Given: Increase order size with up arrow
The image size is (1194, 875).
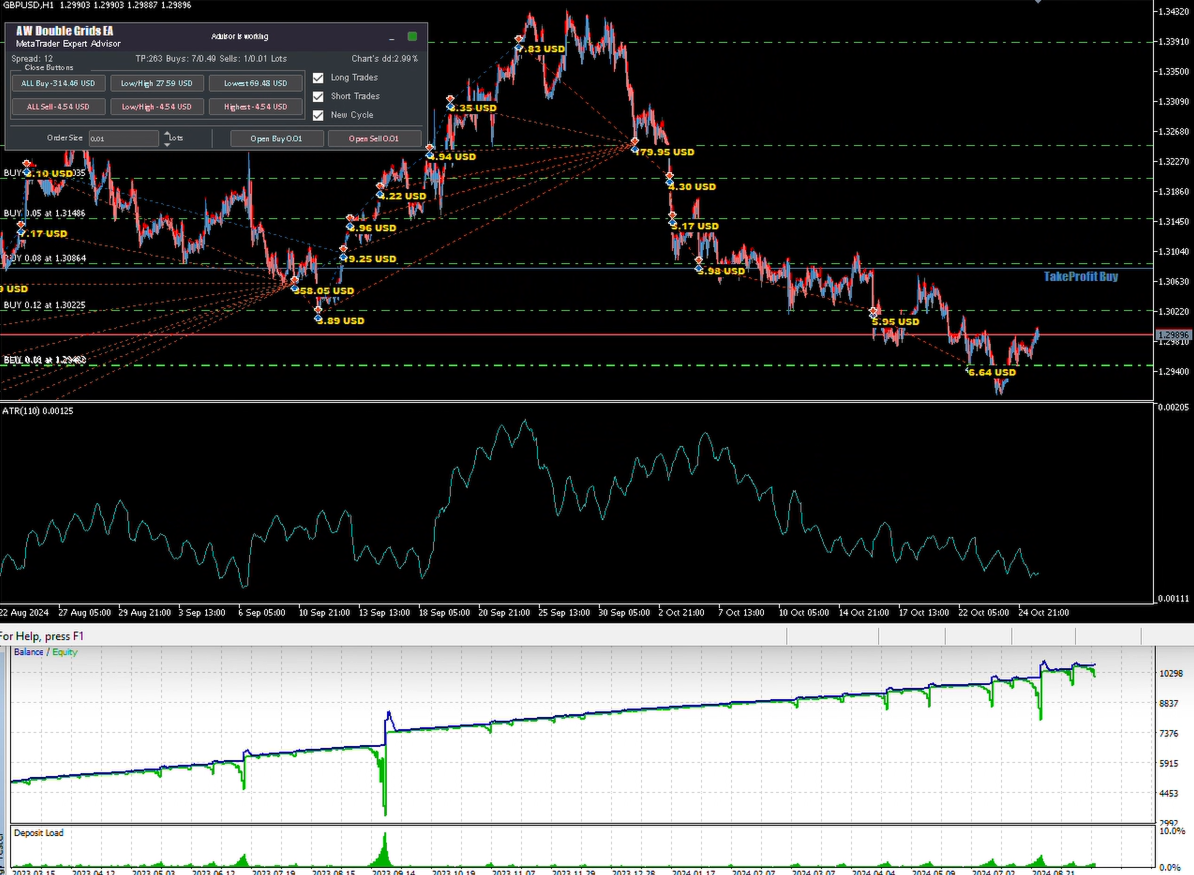Looking at the screenshot, I should tap(168, 134).
